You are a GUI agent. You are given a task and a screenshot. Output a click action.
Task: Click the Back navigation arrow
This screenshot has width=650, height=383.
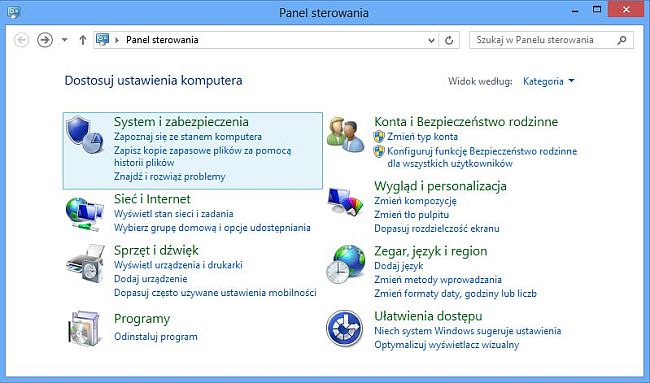[x=22, y=40]
